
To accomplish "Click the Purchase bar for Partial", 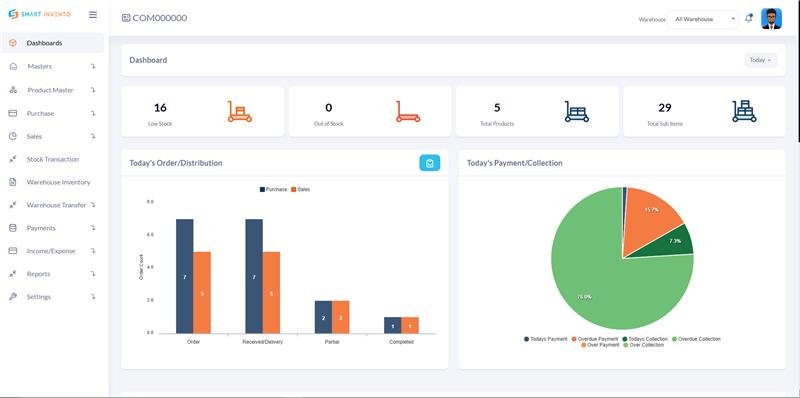I will (x=323, y=317).
